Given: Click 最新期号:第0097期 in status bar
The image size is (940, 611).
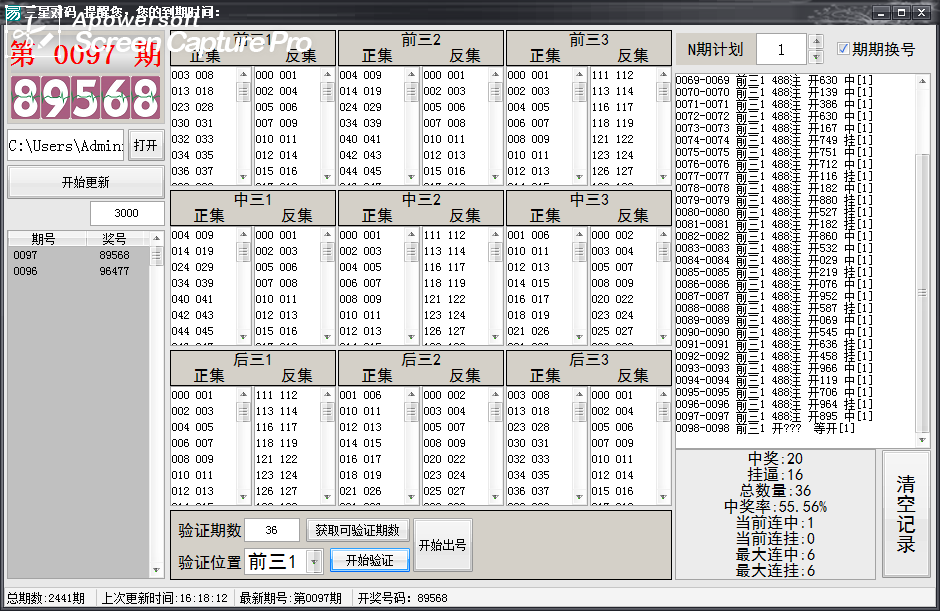Looking at the screenshot, I should [x=291, y=598].
